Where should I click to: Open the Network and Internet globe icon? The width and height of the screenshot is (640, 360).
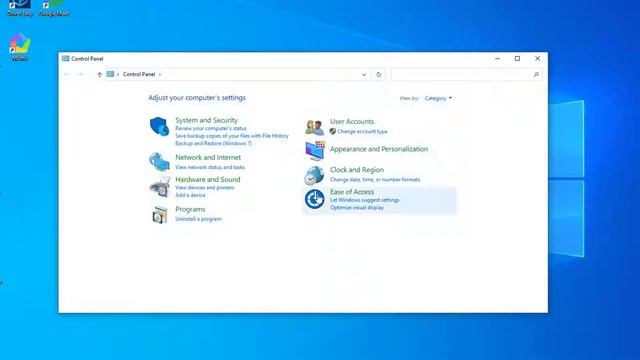[159, 162]
